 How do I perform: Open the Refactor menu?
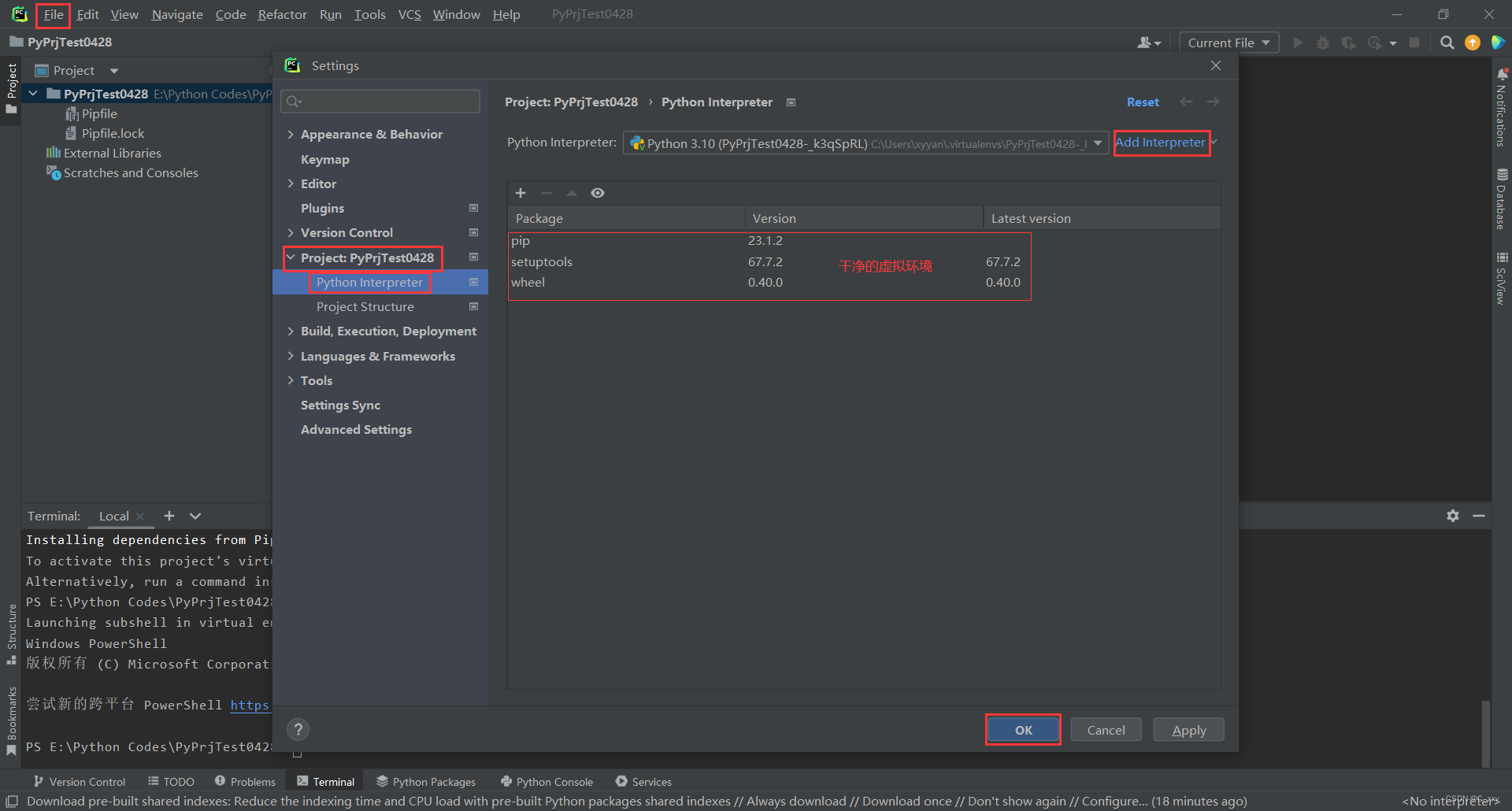coord(282,15)
